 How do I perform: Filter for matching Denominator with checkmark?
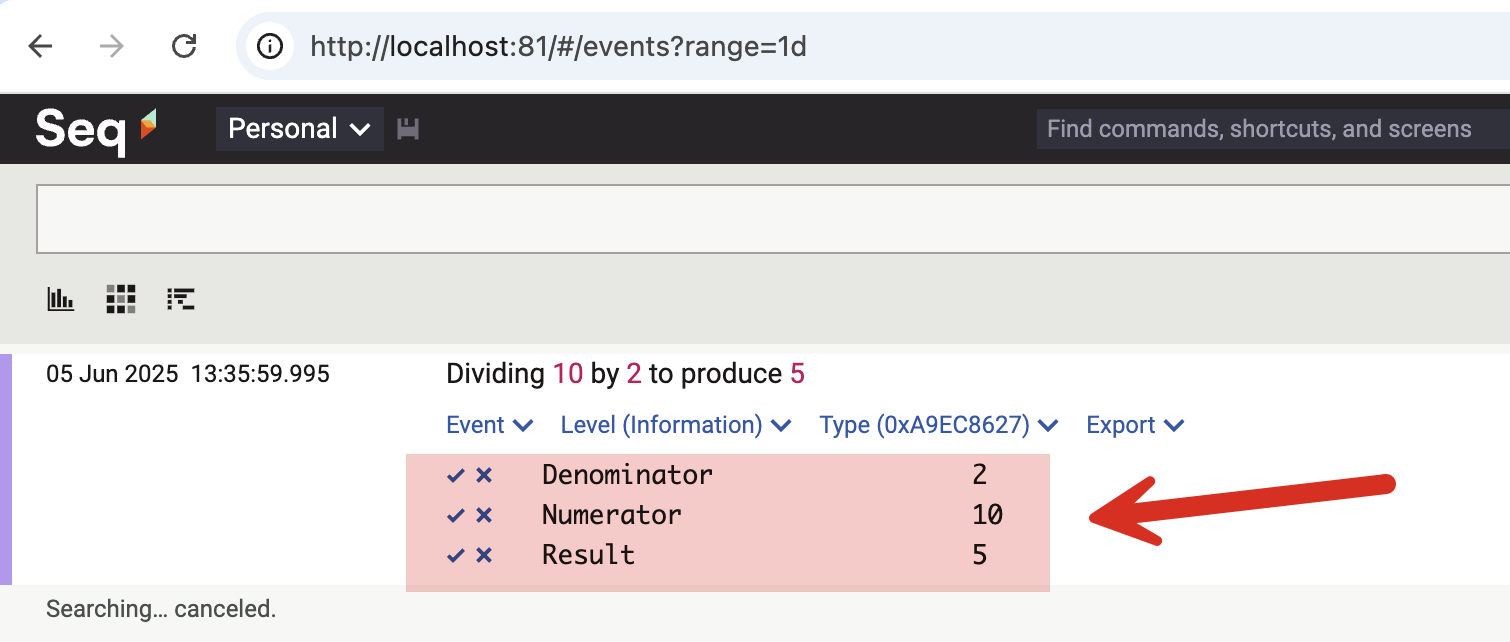[456, 475]
